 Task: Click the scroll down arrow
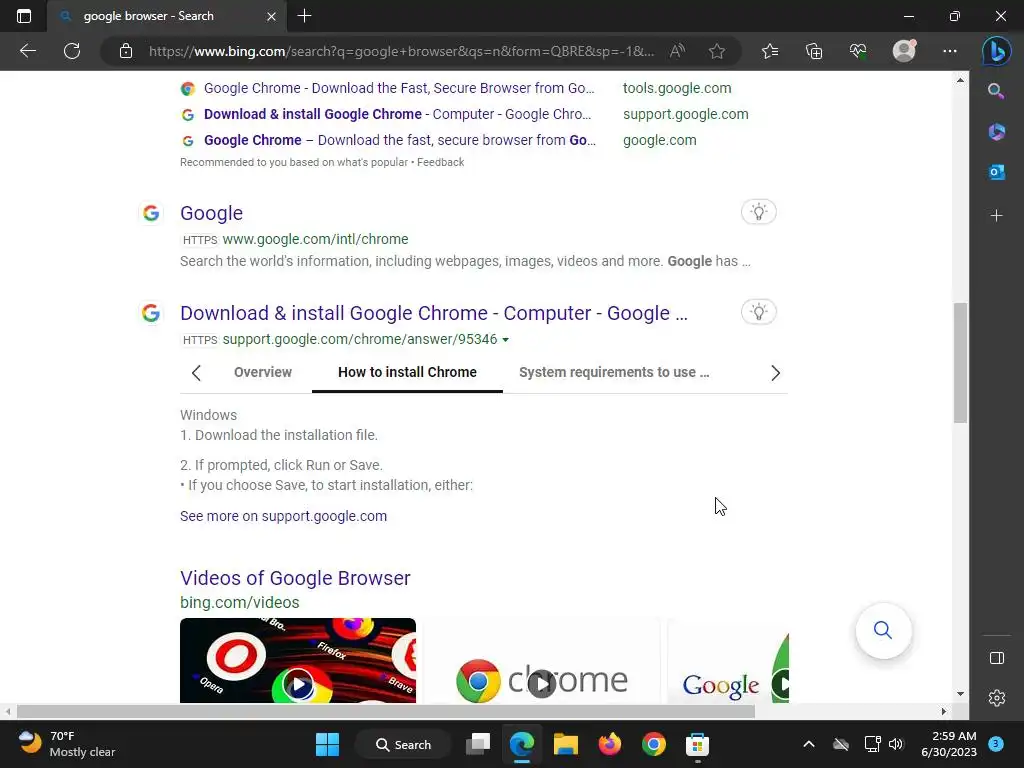960,694
